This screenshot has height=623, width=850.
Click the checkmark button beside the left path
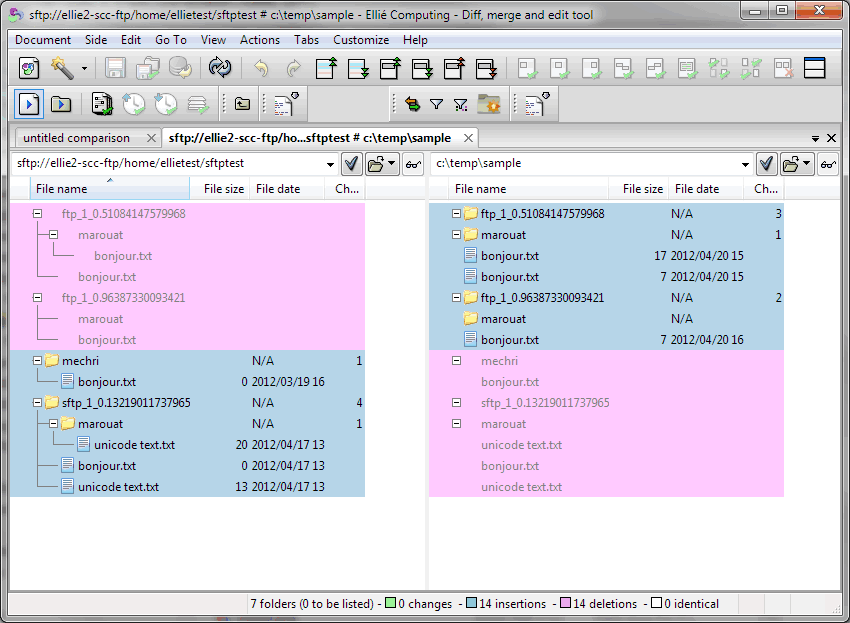(352, 164)
